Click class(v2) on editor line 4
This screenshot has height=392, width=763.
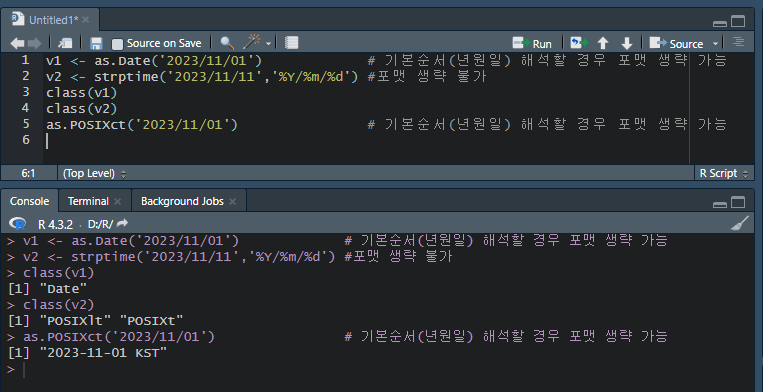[82, 108]
